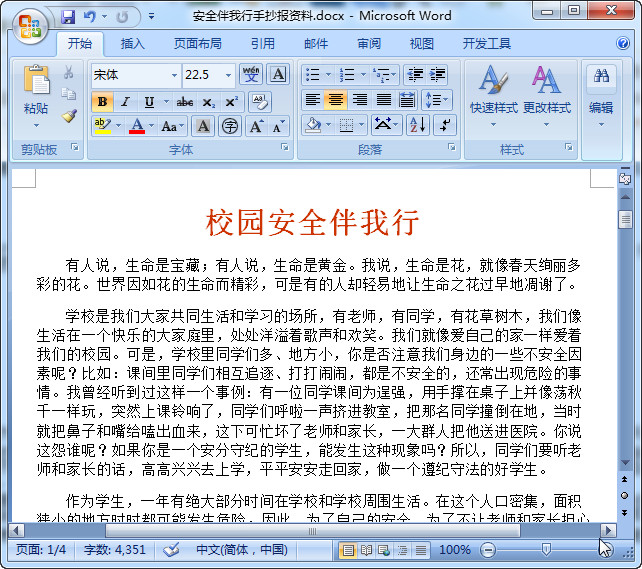Open font name dropdown 宋体
642x569 pixels.
174,75
